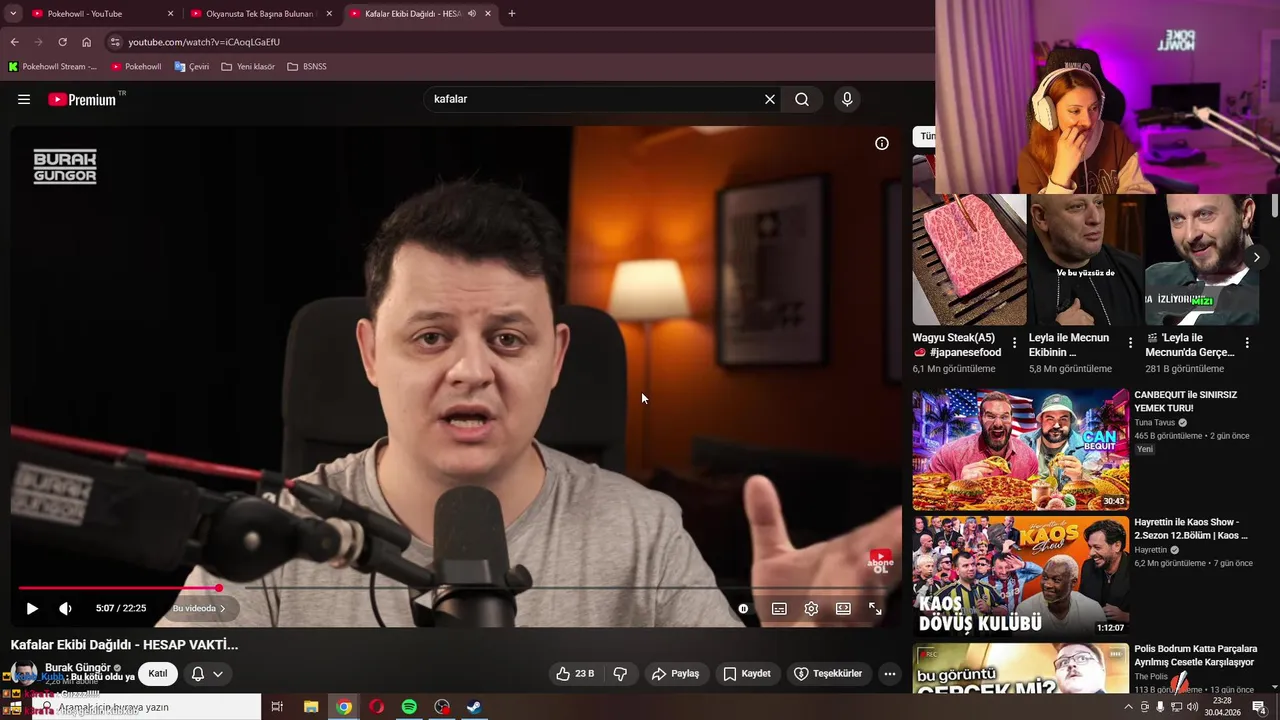Open Yeni klasör bookmark folder

pyautogui.click(x=248, y=67)
